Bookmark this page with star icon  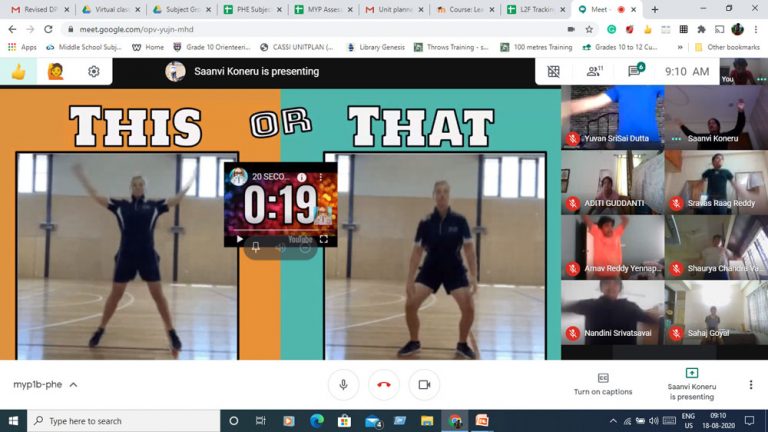tap(589, 29)
